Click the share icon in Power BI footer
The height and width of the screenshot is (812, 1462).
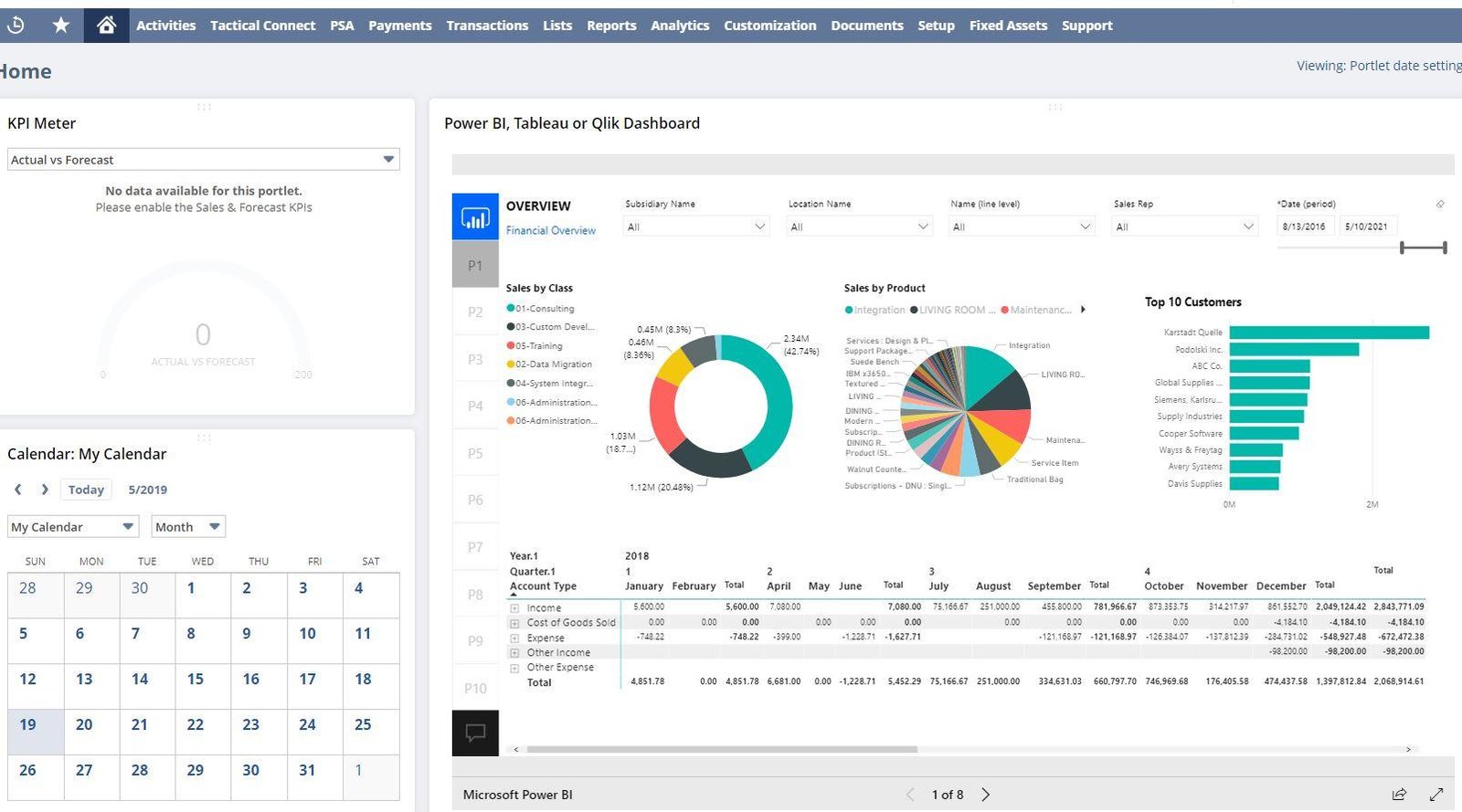[x=1399, y=795]
